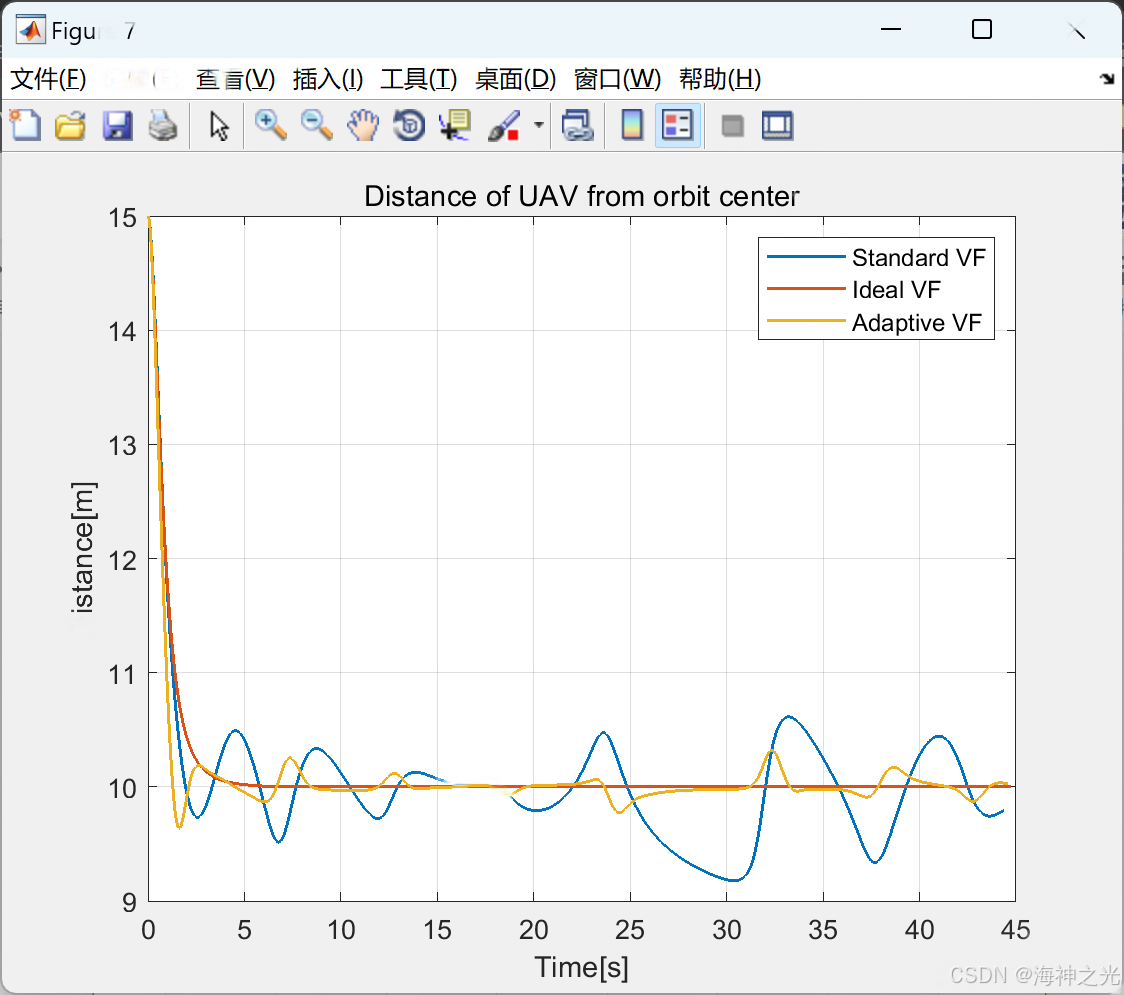Click Show Plot Tools and Dock icon
Screen dimensions: 1124x995
coord(777,125)
